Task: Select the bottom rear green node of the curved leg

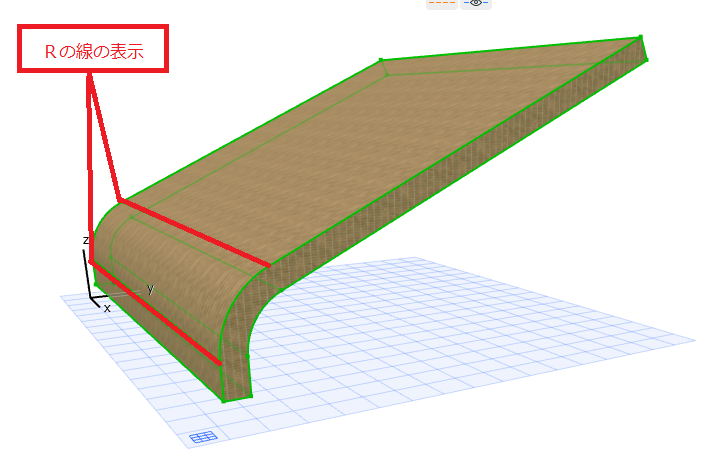Action: (251, 396)
